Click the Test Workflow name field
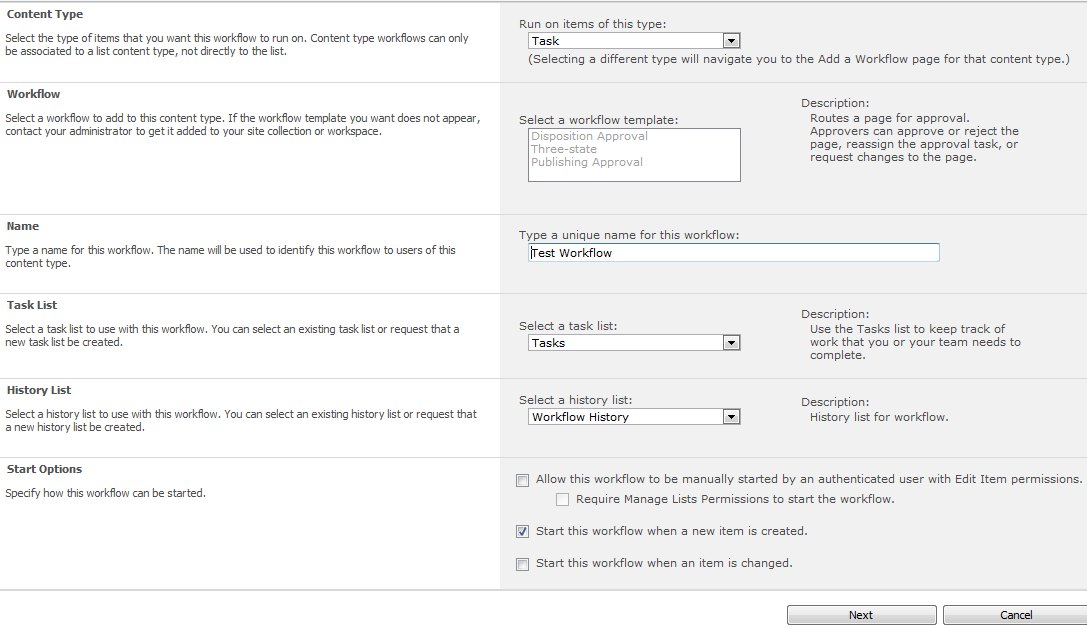Viewport: 1087px width, 630px height. pyautogui.click(x=734, y=253)
